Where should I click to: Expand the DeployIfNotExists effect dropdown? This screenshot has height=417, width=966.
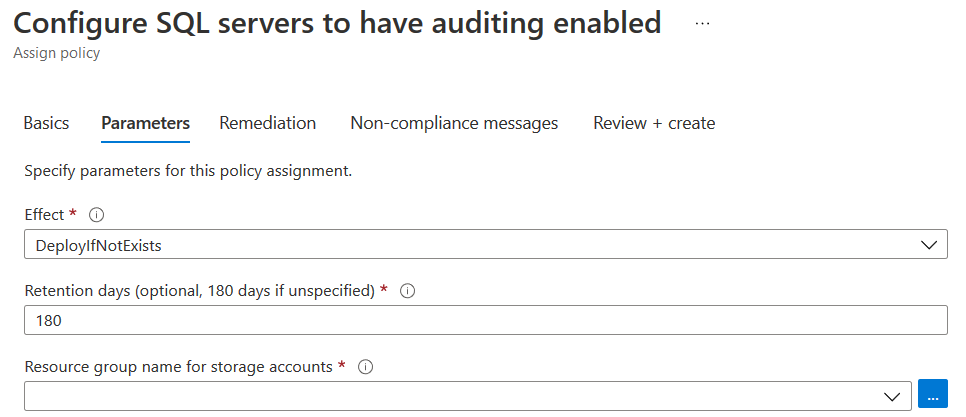pos(485,244)
